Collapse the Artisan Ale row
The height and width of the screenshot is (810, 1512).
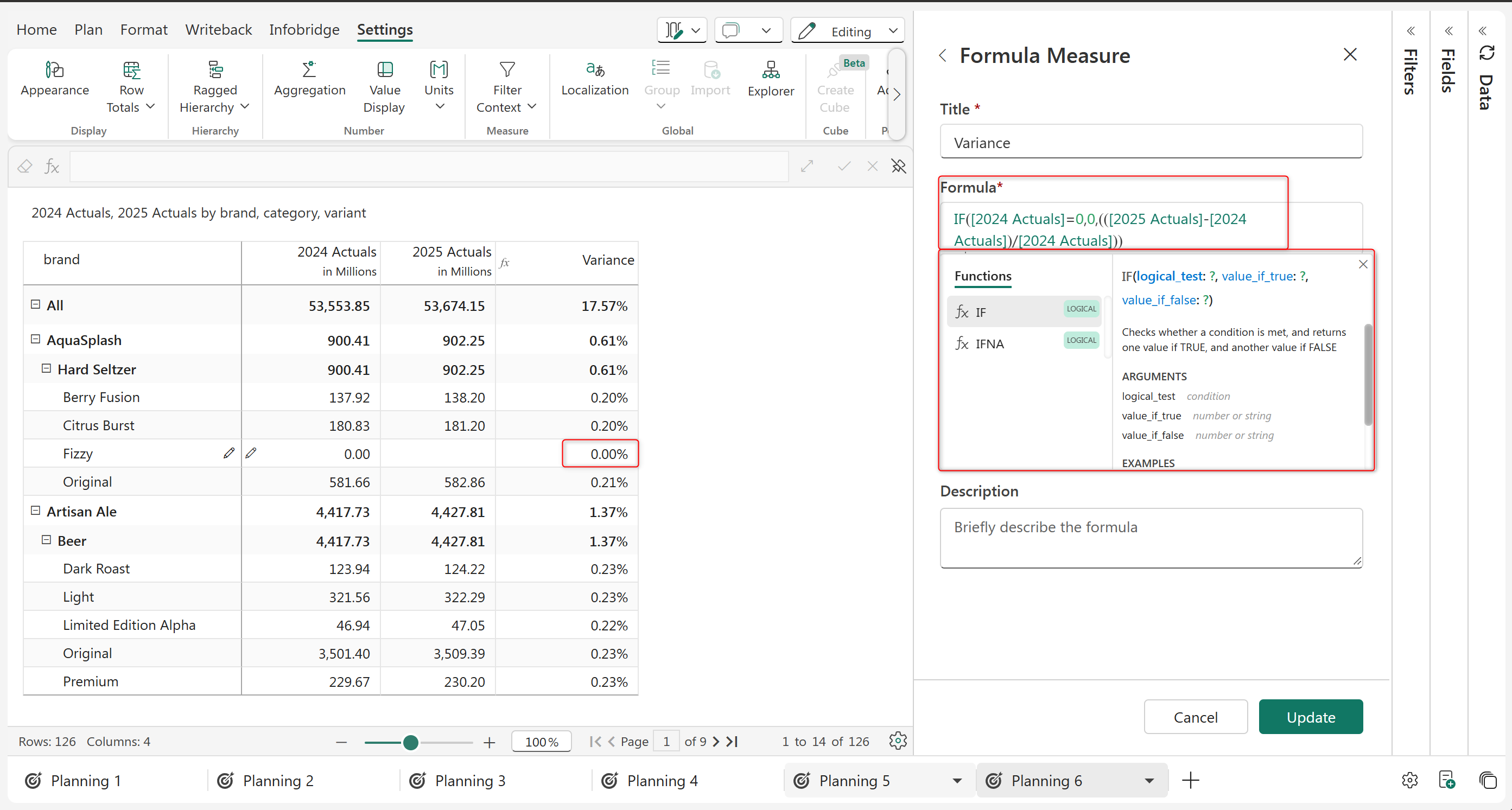click(35, 511)
